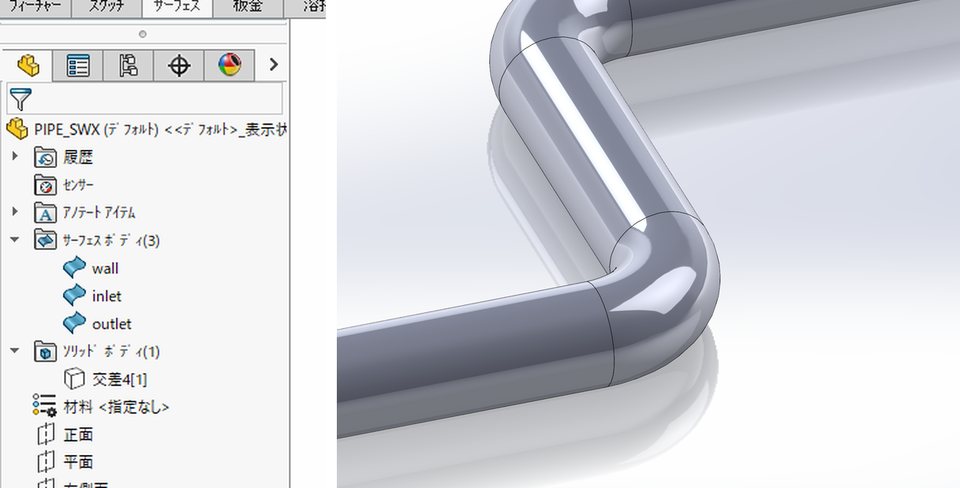960x488 pixels.
Task: Expand the 履歴 folder
Action: (x=15, y=156)
